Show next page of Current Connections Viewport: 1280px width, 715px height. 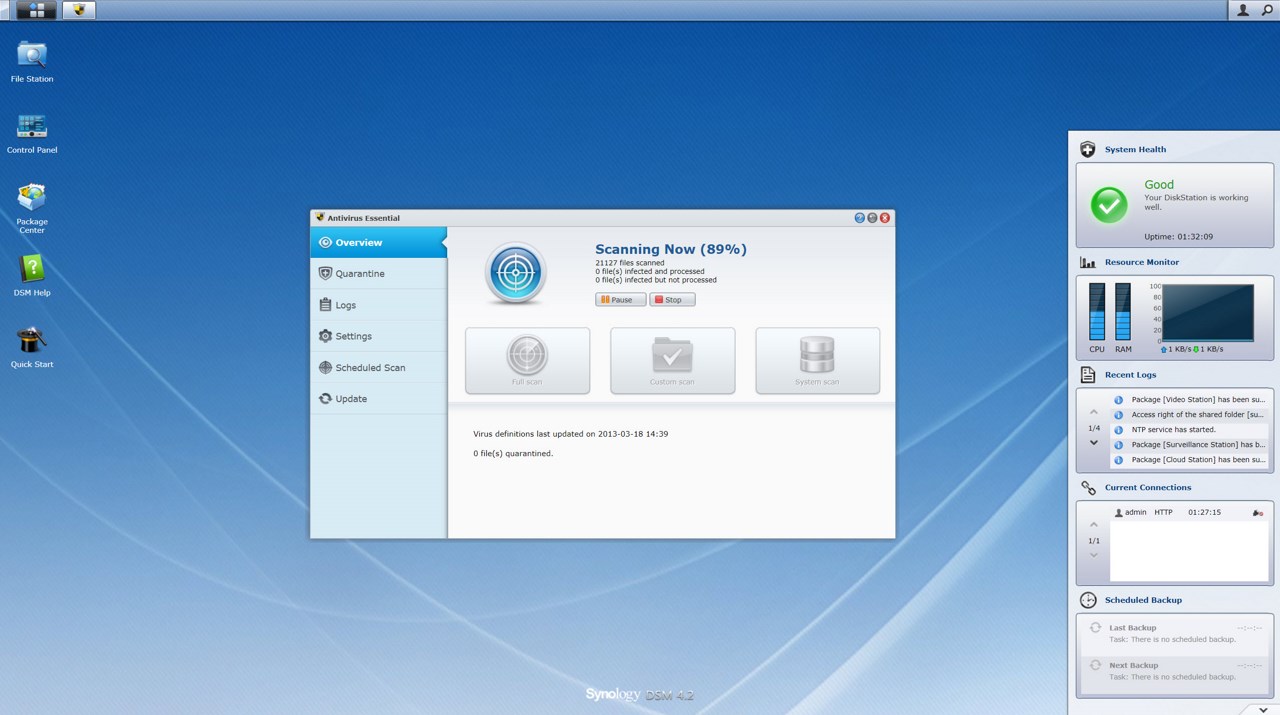[1094, 555]
